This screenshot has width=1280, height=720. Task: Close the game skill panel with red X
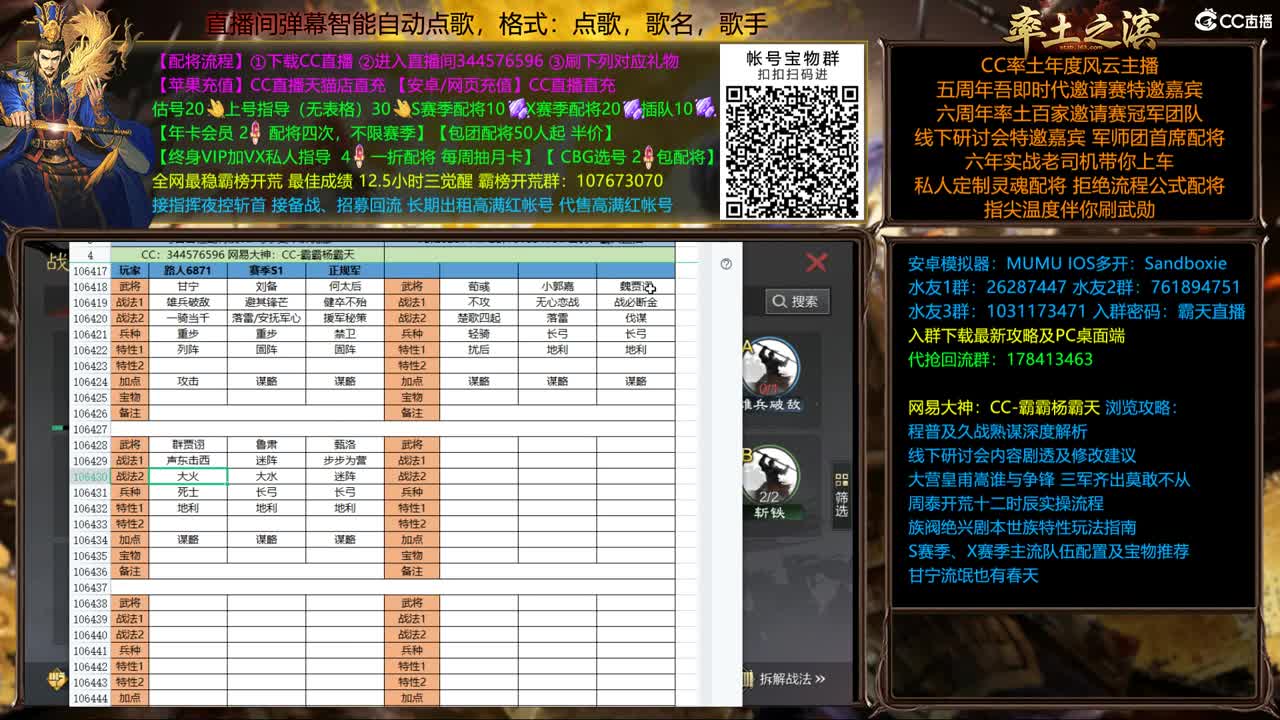point(816,262)
